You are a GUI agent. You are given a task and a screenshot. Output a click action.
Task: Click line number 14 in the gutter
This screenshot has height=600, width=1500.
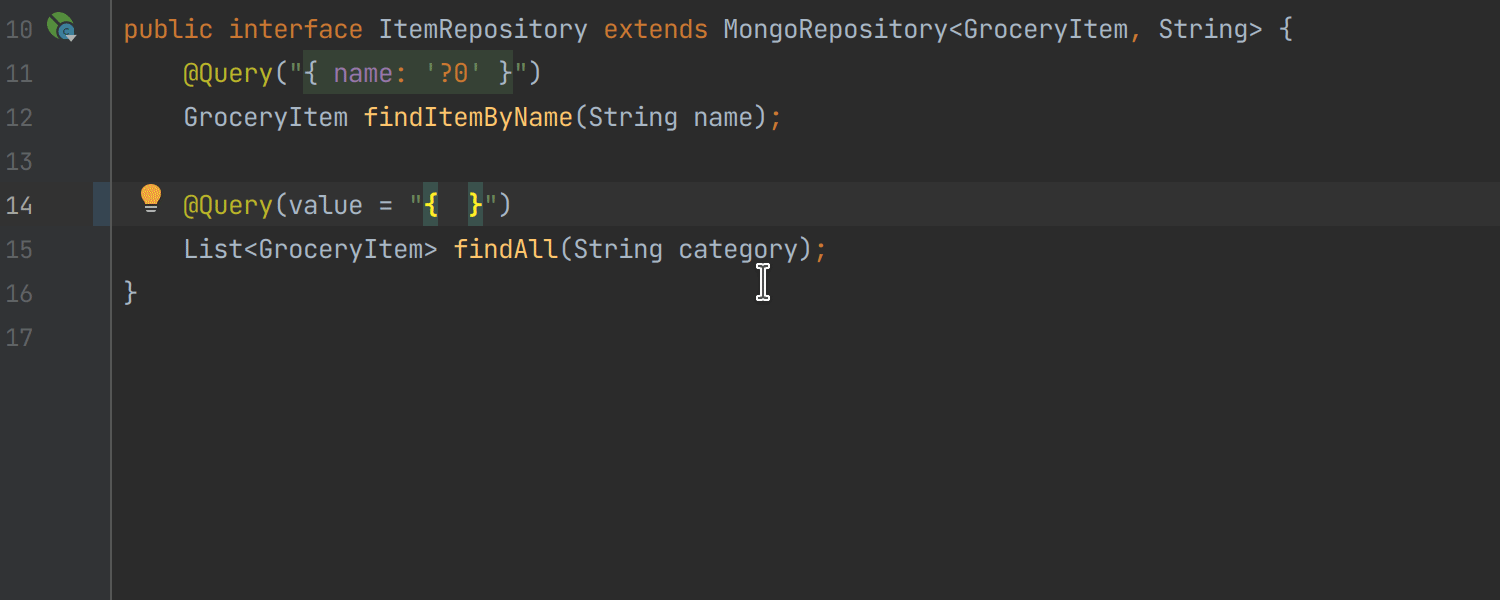[19, 206]
